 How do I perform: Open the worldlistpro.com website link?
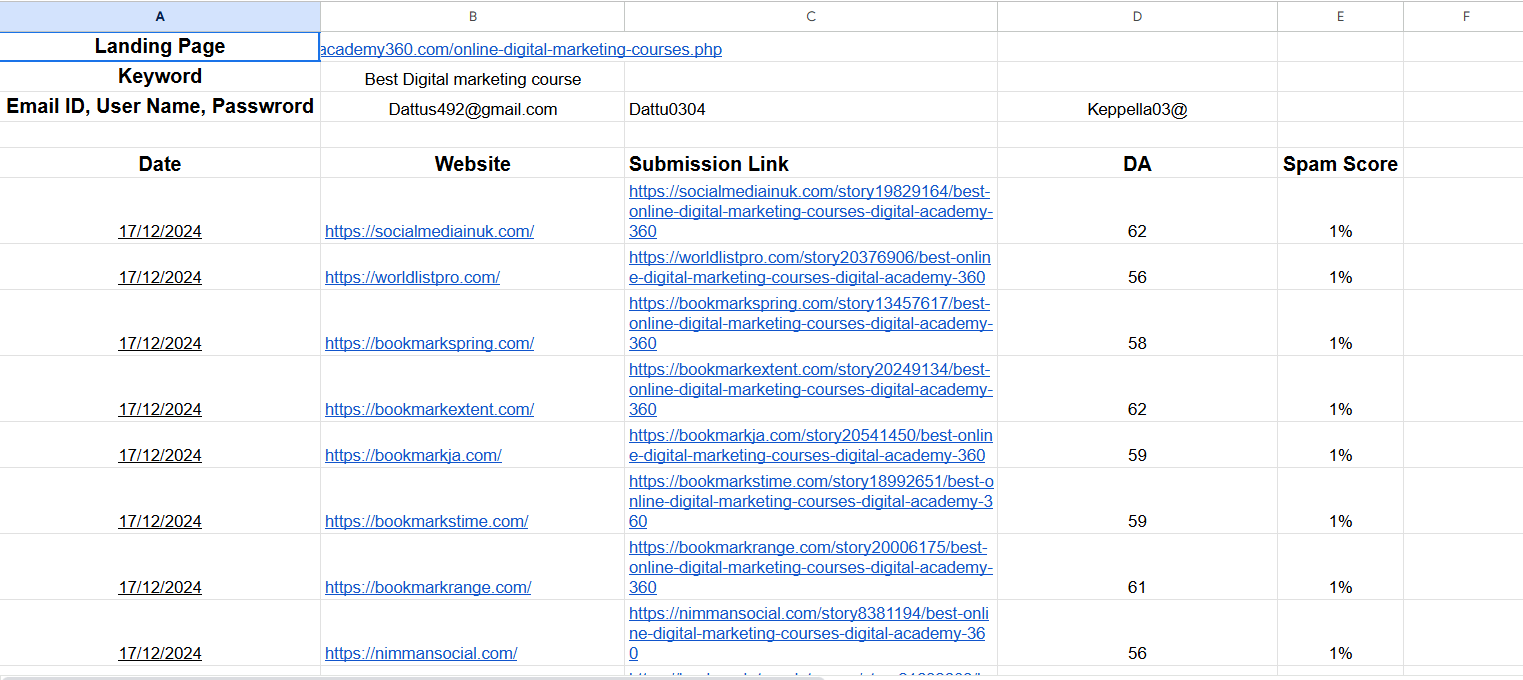[x=412, y=277]
